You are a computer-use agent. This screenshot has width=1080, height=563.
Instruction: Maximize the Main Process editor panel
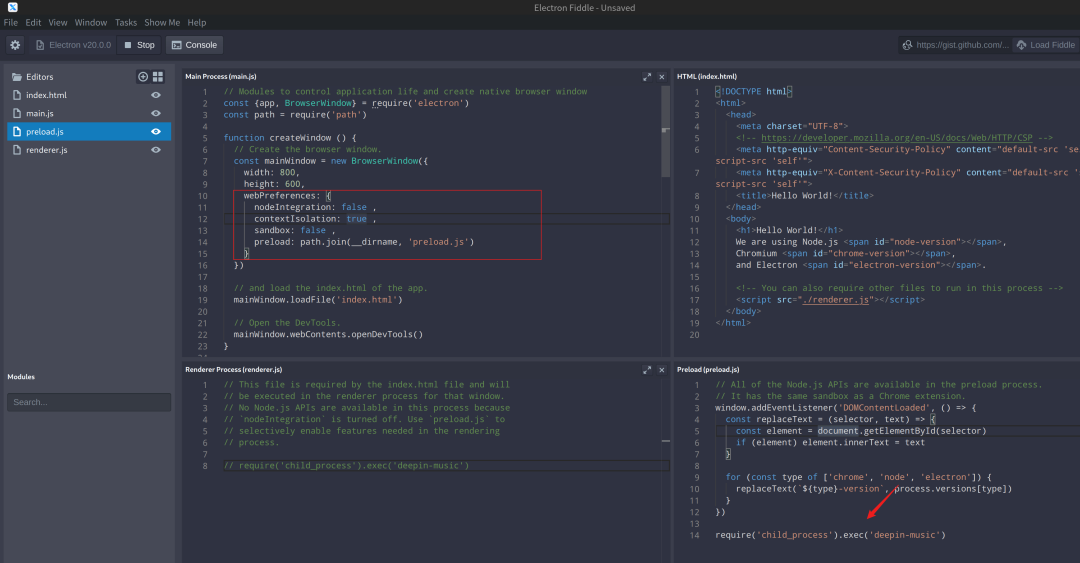[647, 76]
